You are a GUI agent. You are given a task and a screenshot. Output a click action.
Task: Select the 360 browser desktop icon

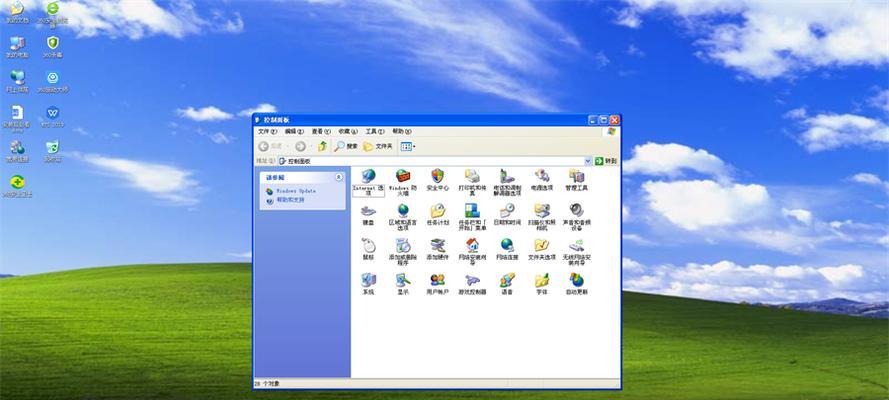tap(52, 14)
